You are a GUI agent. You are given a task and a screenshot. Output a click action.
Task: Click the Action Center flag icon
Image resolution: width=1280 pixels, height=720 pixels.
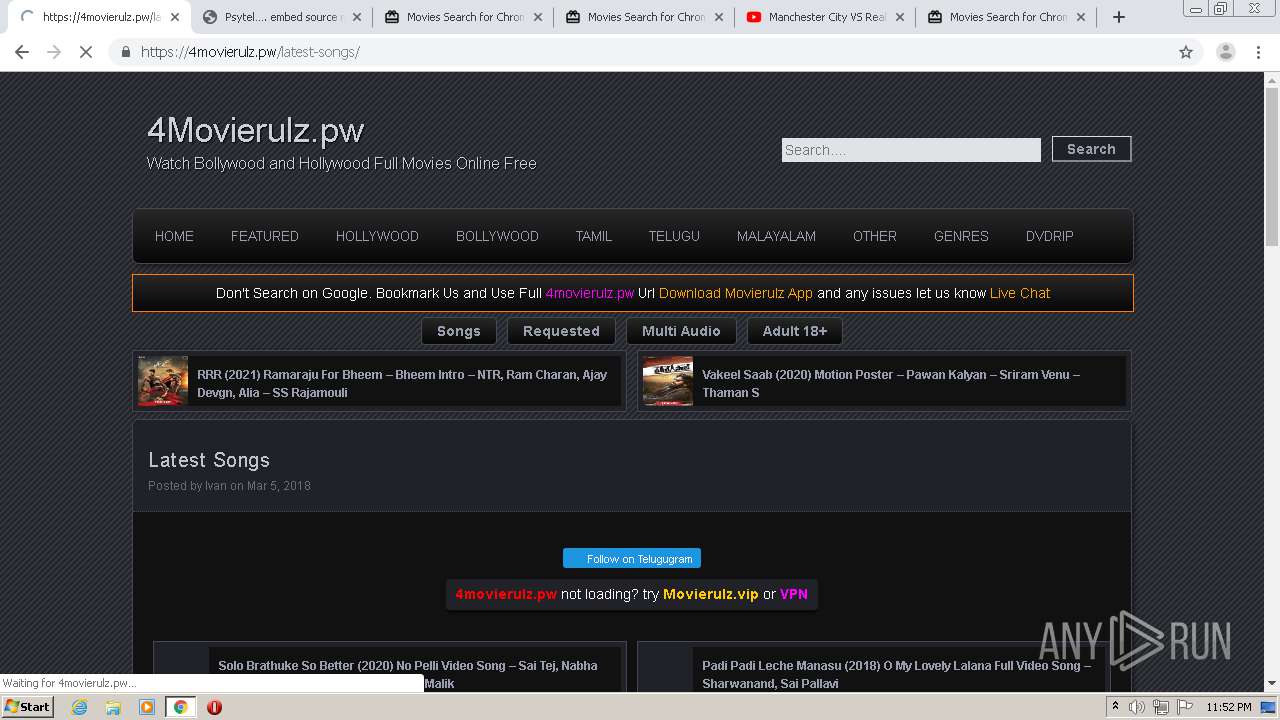pos(1183,707)
